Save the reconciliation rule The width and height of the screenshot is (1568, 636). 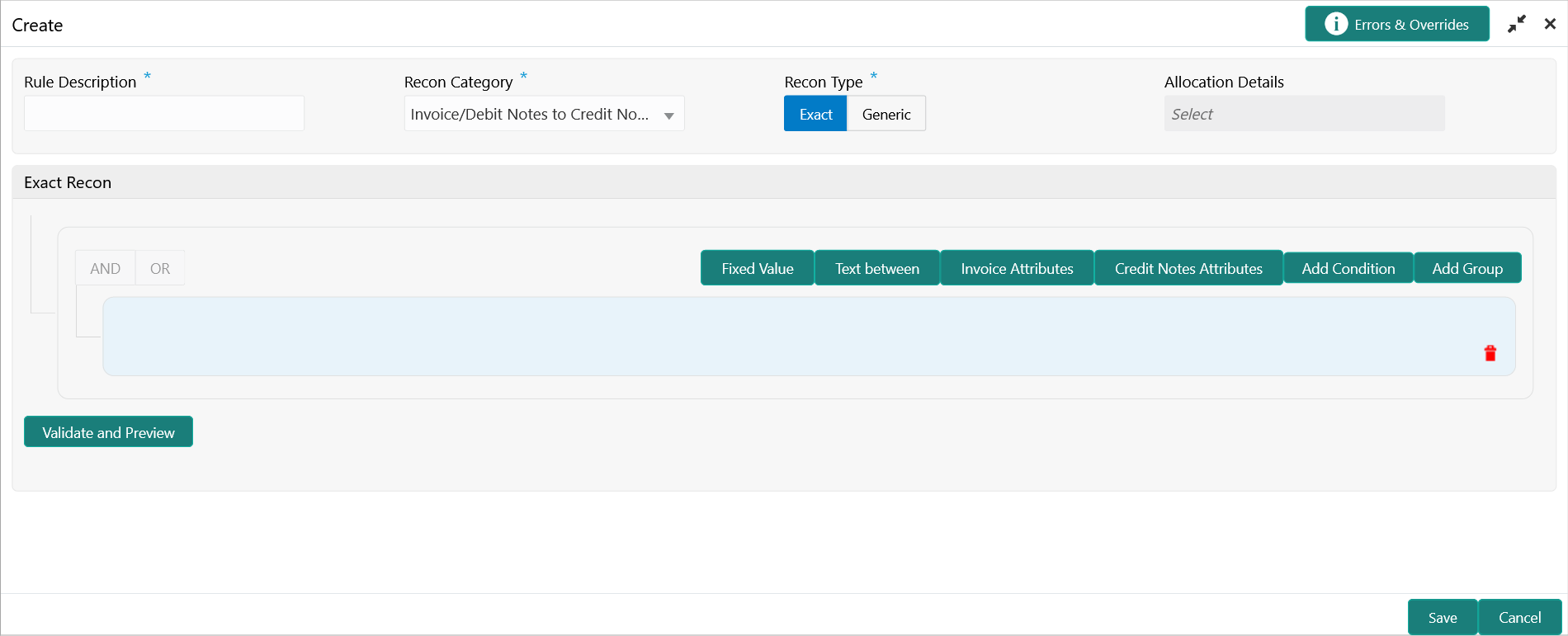1443,617
